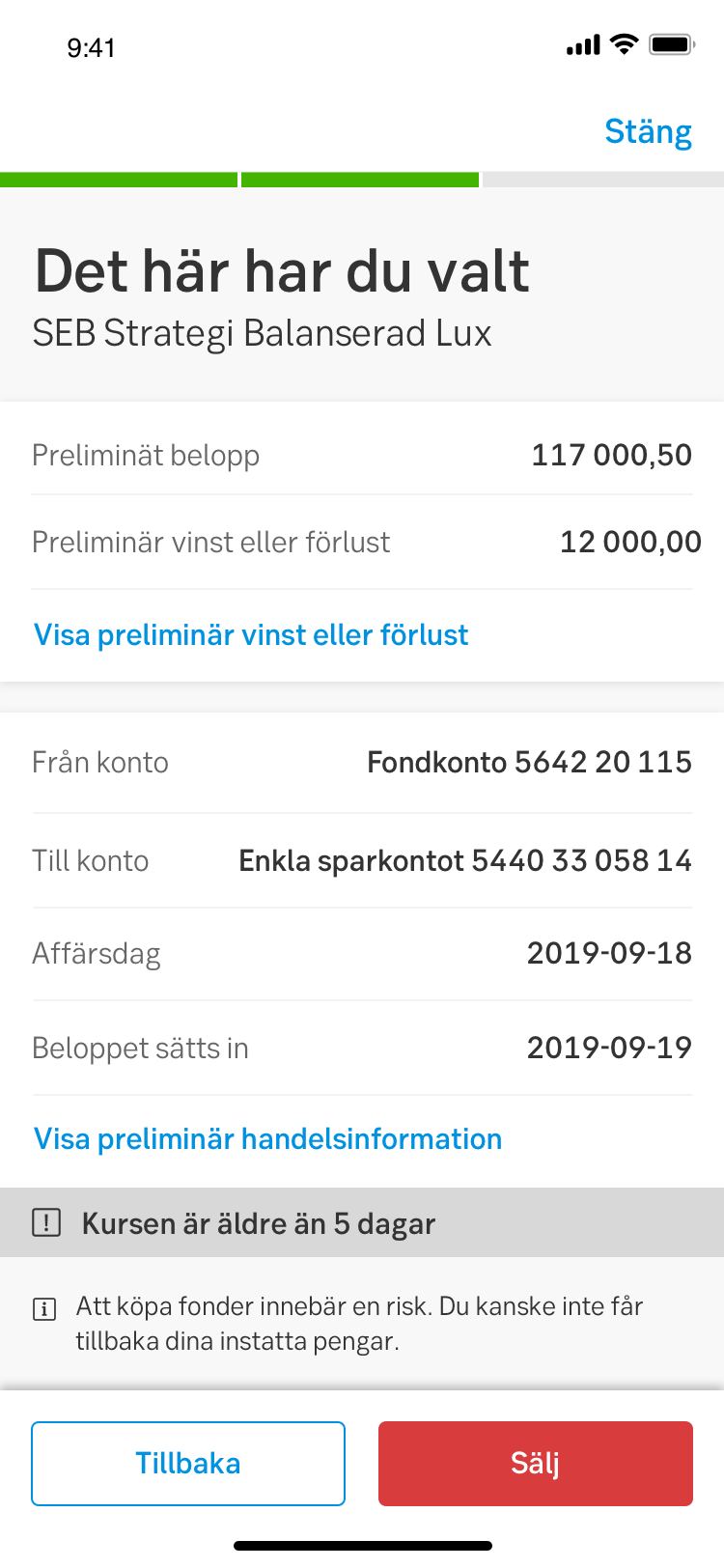Tap the info icon beside risk notice
The height and width of the screenshot is (1568, 724).
(44, 1309)
